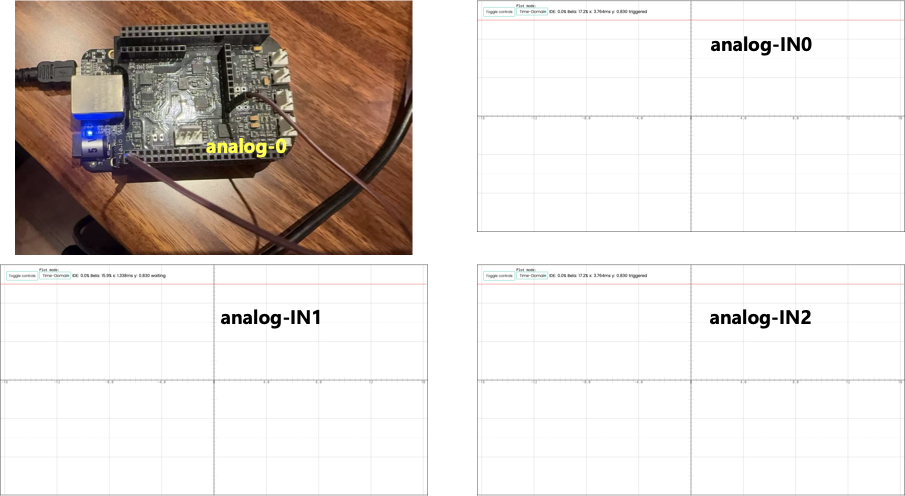Click Toggle controls in the analog-IN0 plot
The width and height of the screenshot is (905, 496).
pos(497,12)
